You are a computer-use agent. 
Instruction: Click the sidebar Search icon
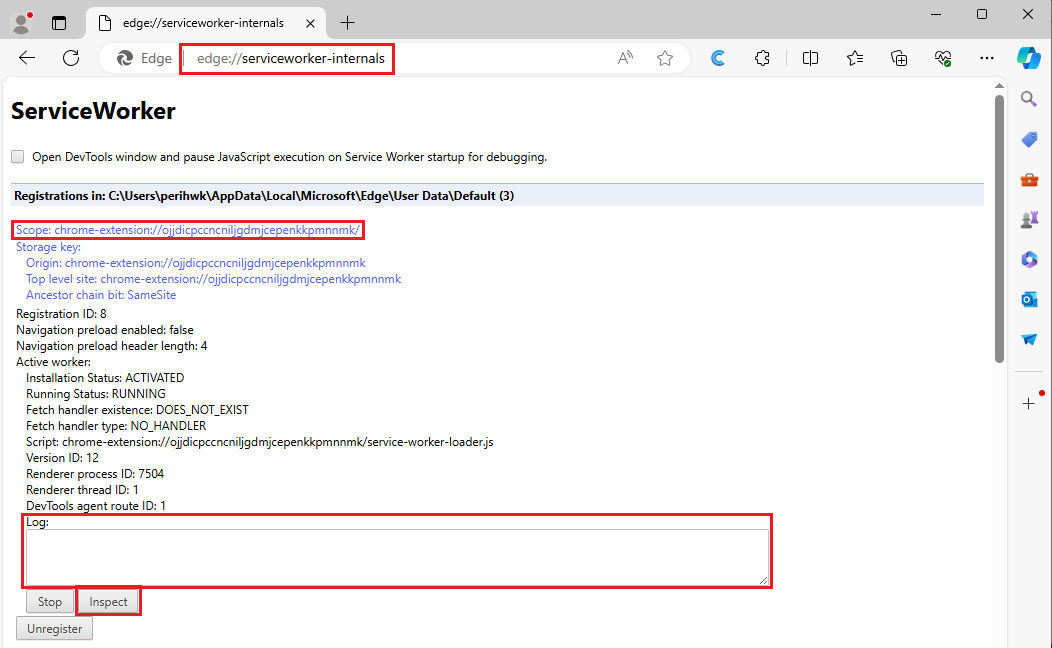(x=1029, y=99)
